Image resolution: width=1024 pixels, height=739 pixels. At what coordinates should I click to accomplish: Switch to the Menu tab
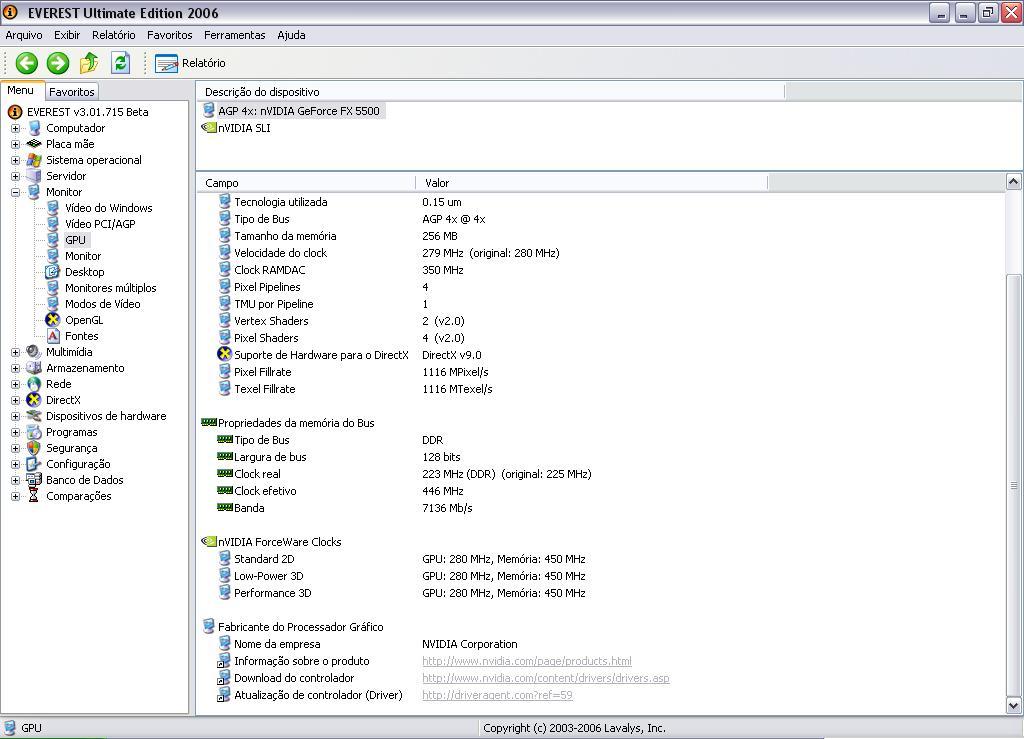coord(22,91)
